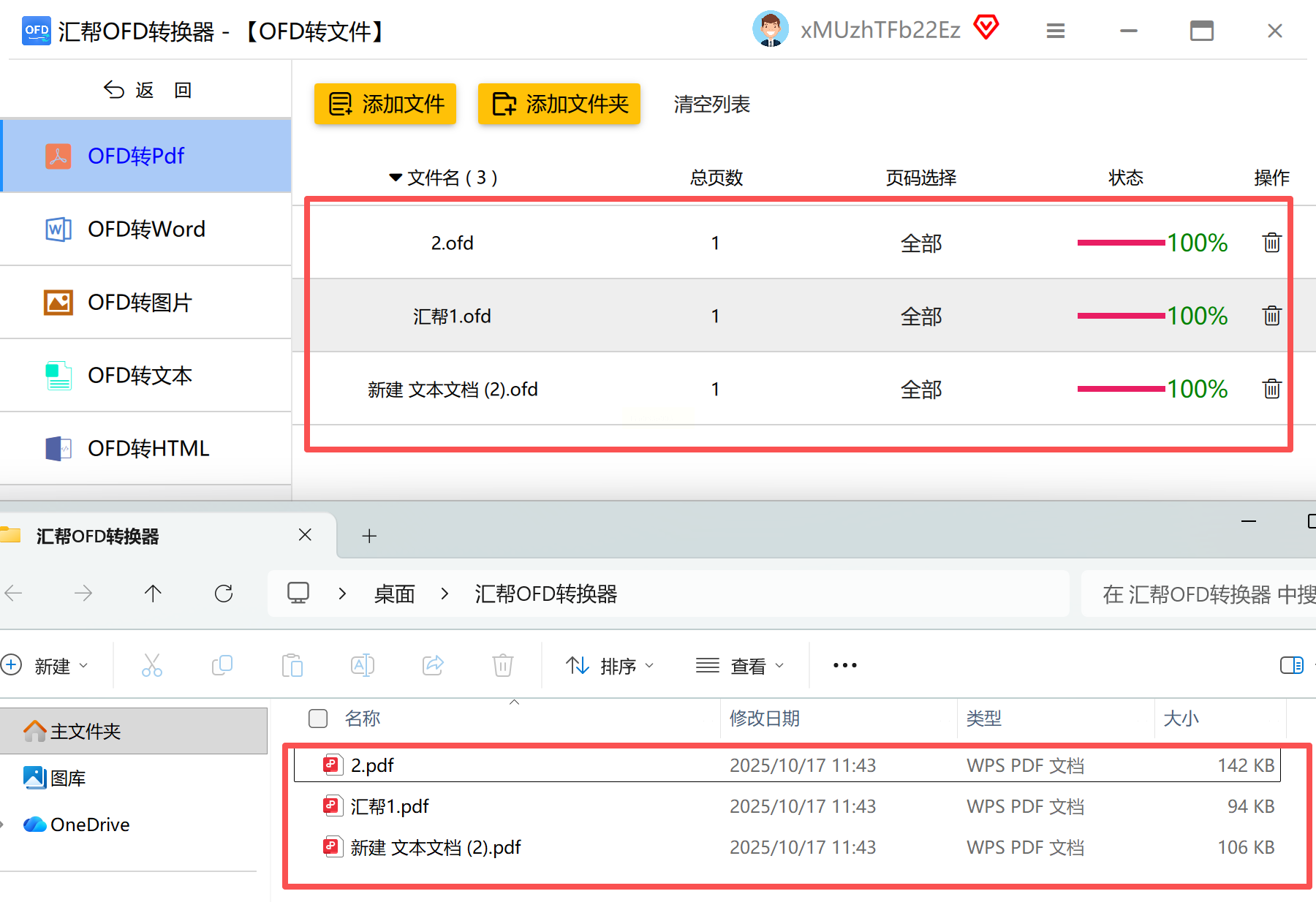Select the OFD转Pdf conversion mode
The image size is (1316, 902).
147,156
